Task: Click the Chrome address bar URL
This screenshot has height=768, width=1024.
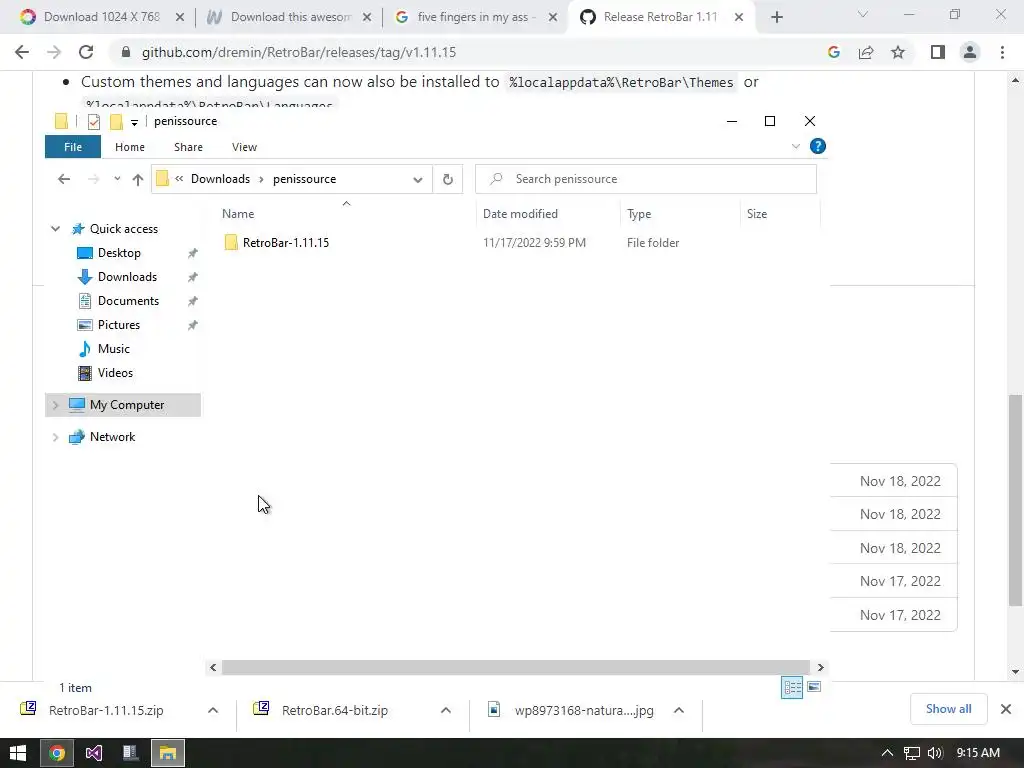Action: 298,52
